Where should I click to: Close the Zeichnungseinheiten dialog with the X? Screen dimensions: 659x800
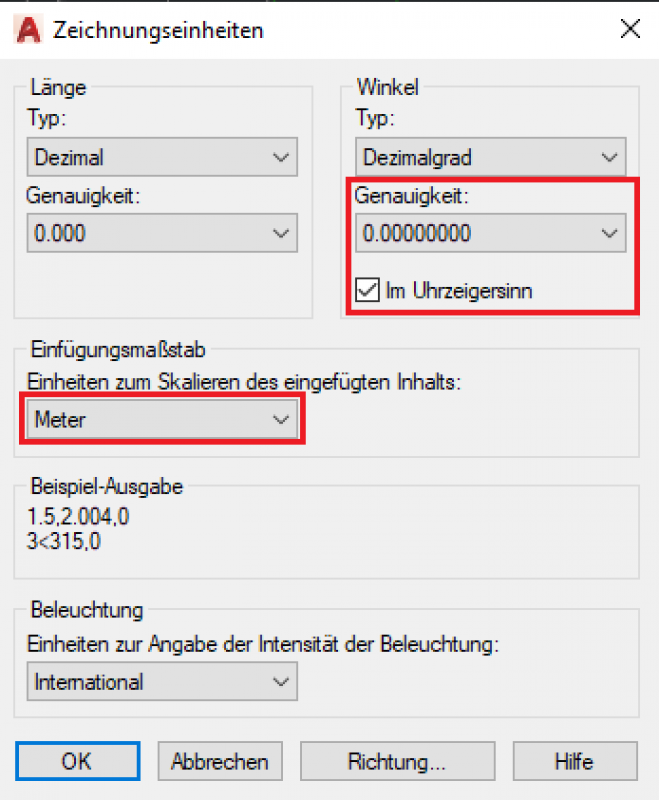630,29
